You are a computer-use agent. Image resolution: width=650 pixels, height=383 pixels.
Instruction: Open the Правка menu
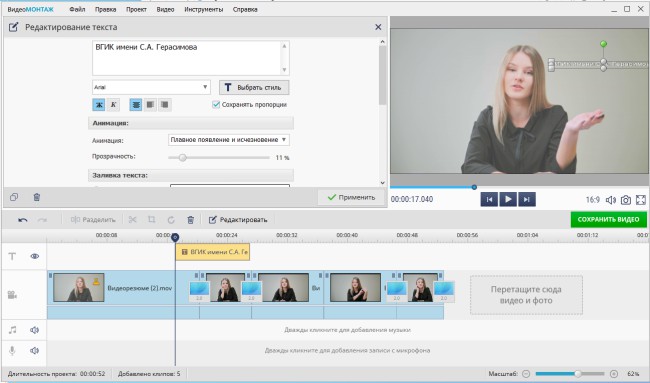coord(105,9)
